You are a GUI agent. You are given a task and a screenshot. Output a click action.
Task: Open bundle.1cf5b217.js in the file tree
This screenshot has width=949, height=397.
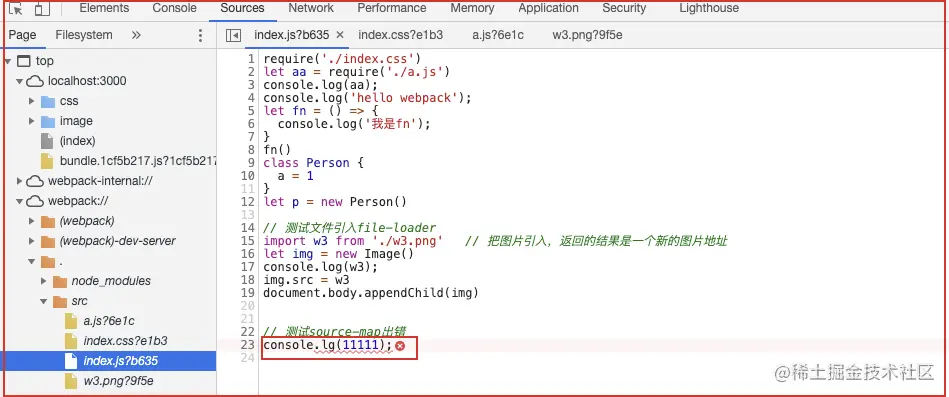tap(137, 161)
